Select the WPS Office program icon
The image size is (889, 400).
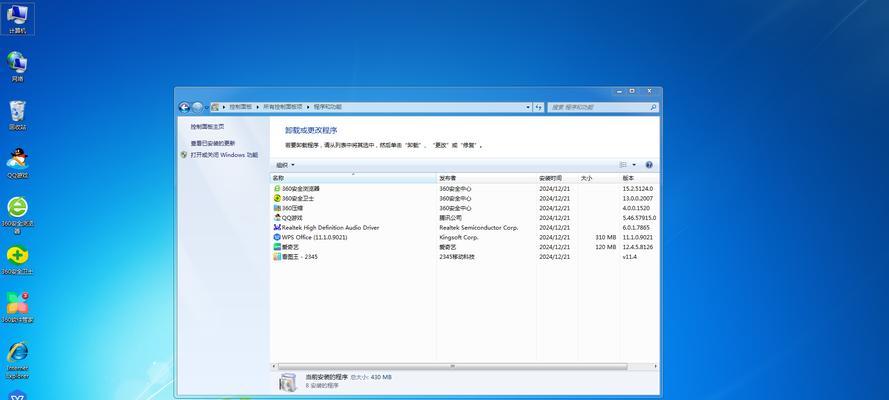pyautogui.click(x=277, y=237)
